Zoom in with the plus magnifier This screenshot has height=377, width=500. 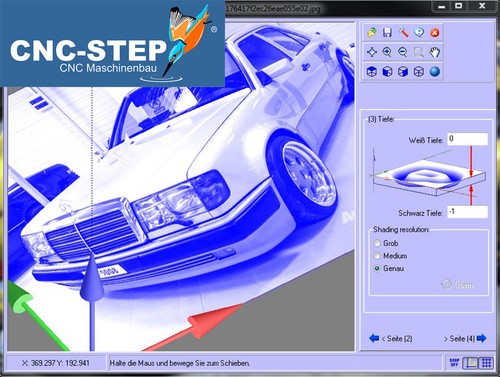(x=387, y=52)
